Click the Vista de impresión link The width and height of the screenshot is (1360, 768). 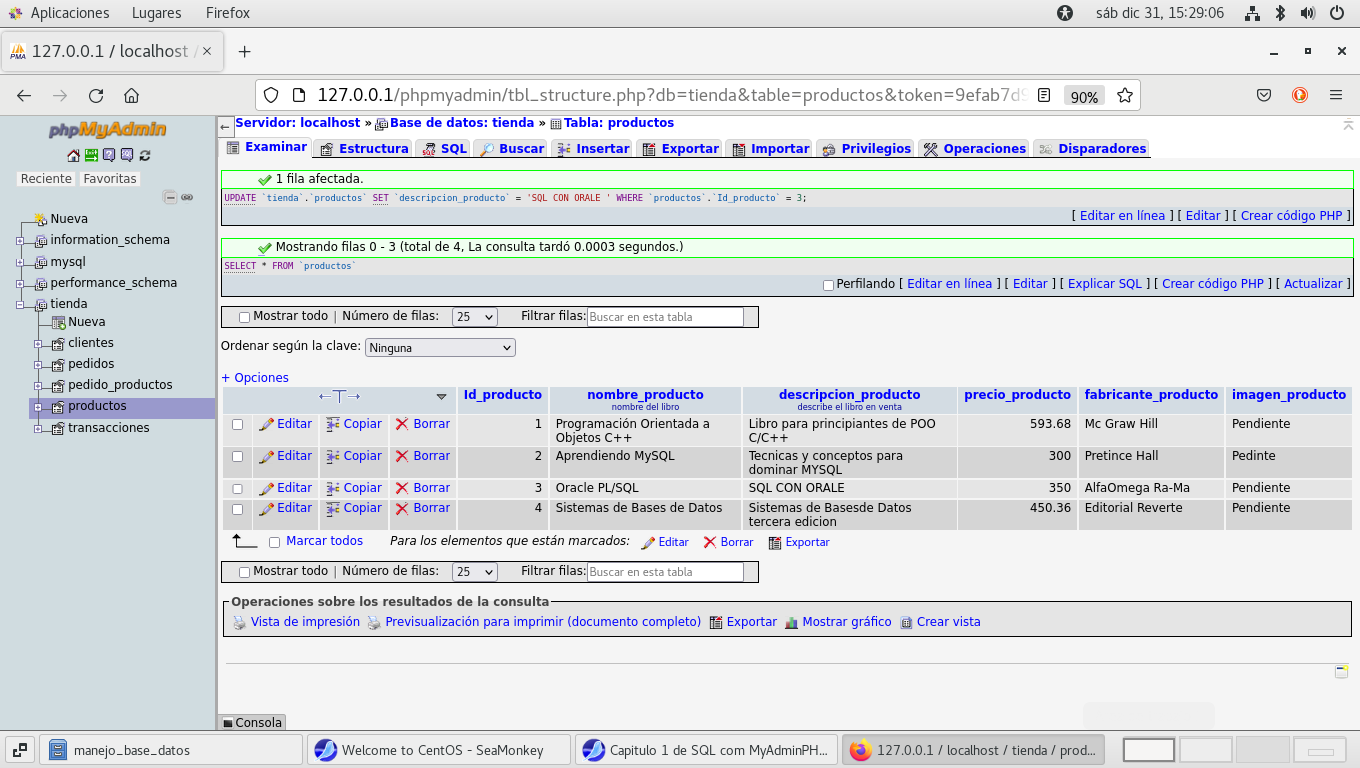[305, 622]
